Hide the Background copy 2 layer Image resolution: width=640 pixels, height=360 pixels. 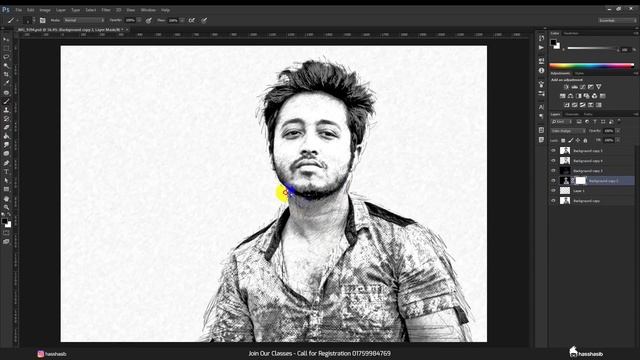tap(553, 180)
